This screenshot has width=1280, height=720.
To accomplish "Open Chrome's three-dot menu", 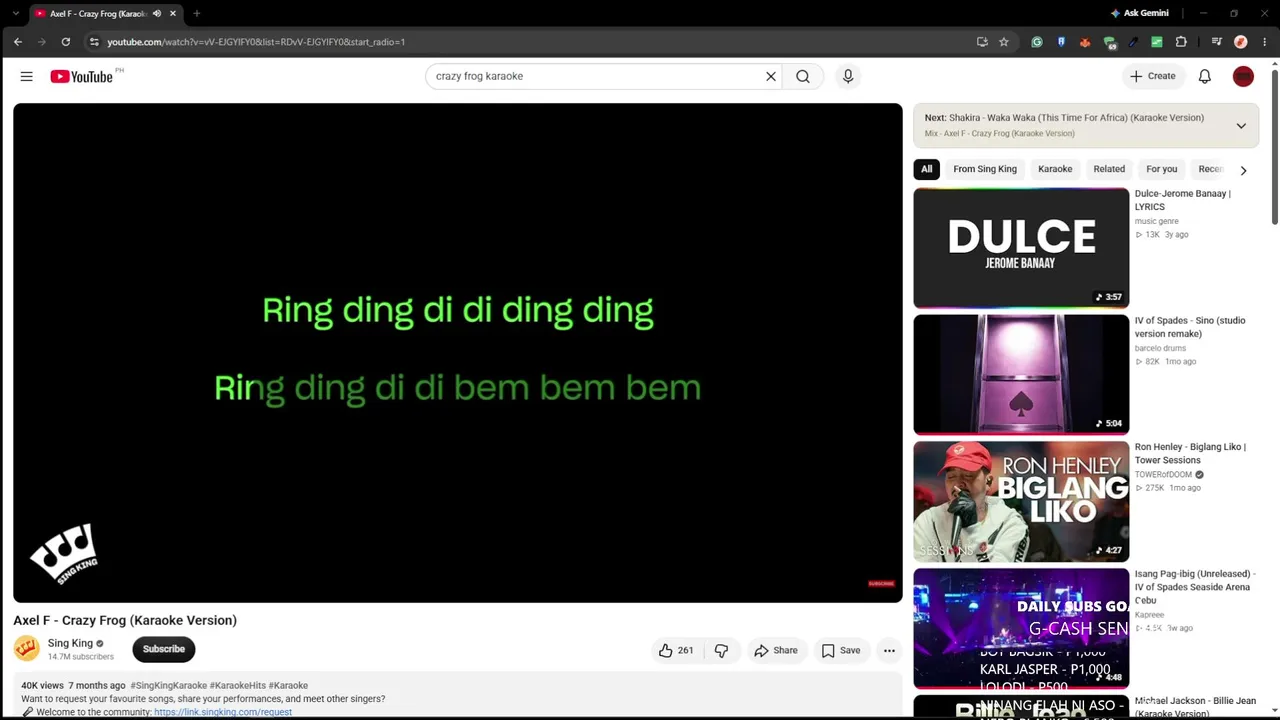I will tap(1265, 42).
